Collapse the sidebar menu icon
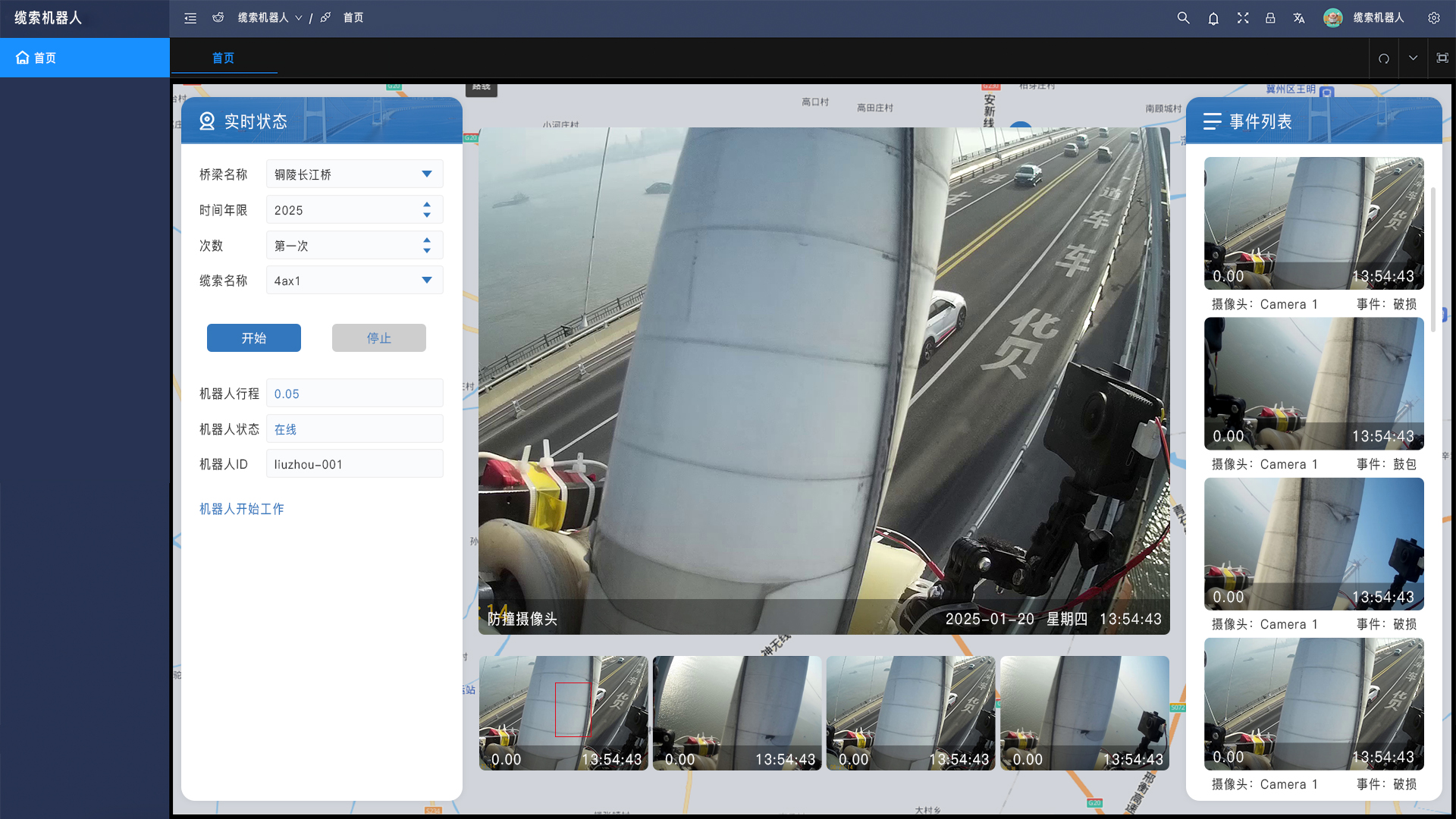 pyautogui.click(x=190, y=18)
